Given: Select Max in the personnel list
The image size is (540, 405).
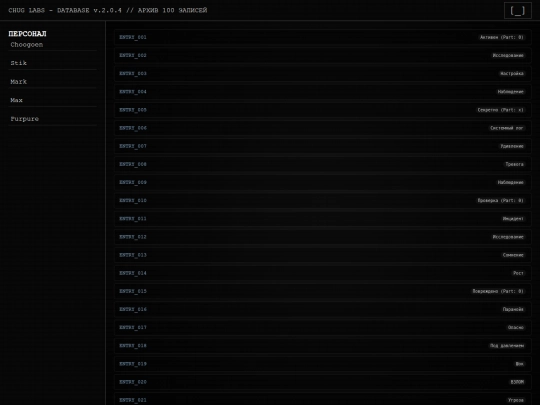Looking at the screenshot, I should tap(53, 100).
